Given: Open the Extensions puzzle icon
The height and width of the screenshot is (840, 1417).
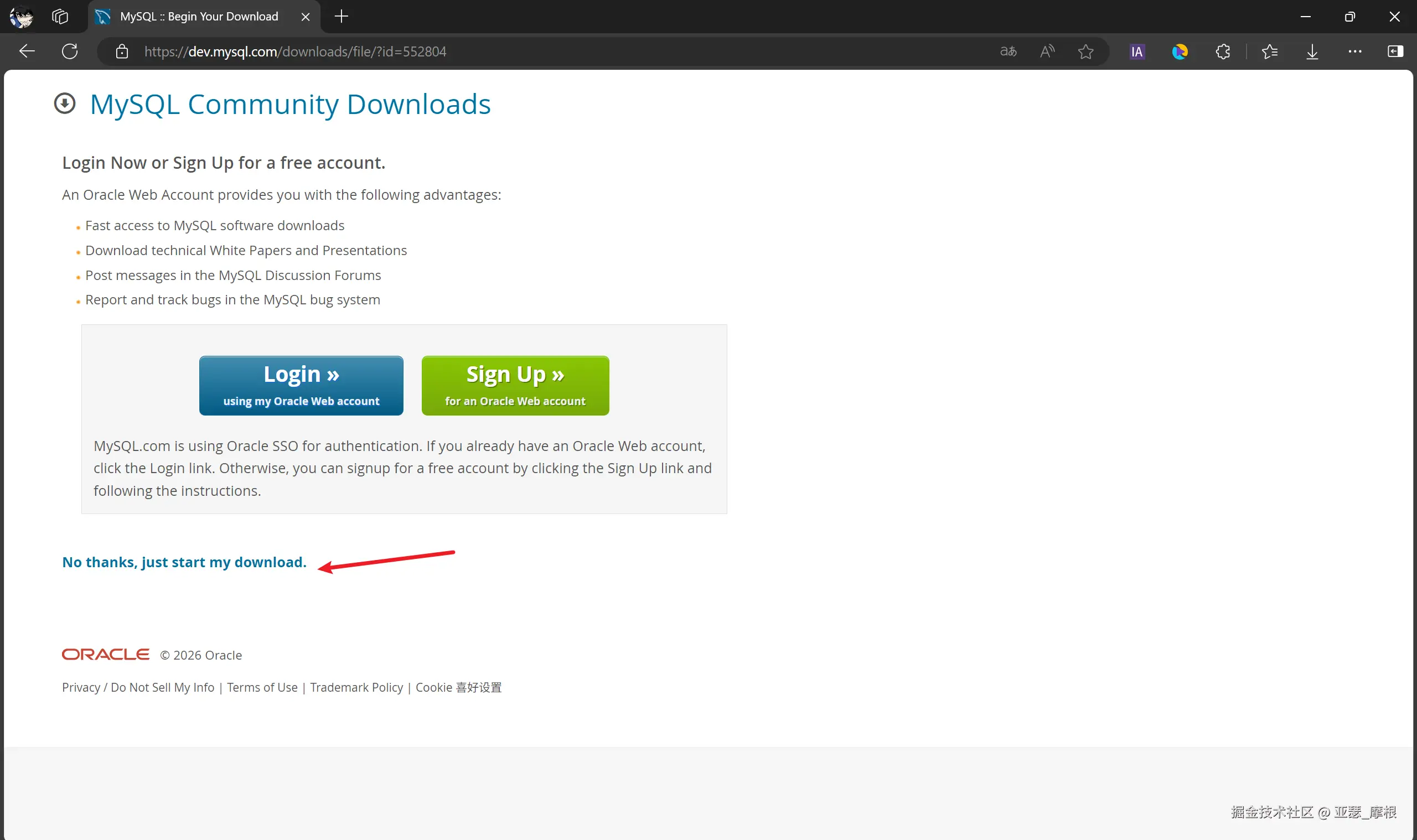Looking at the screenshot, I should pos(1223,51).
